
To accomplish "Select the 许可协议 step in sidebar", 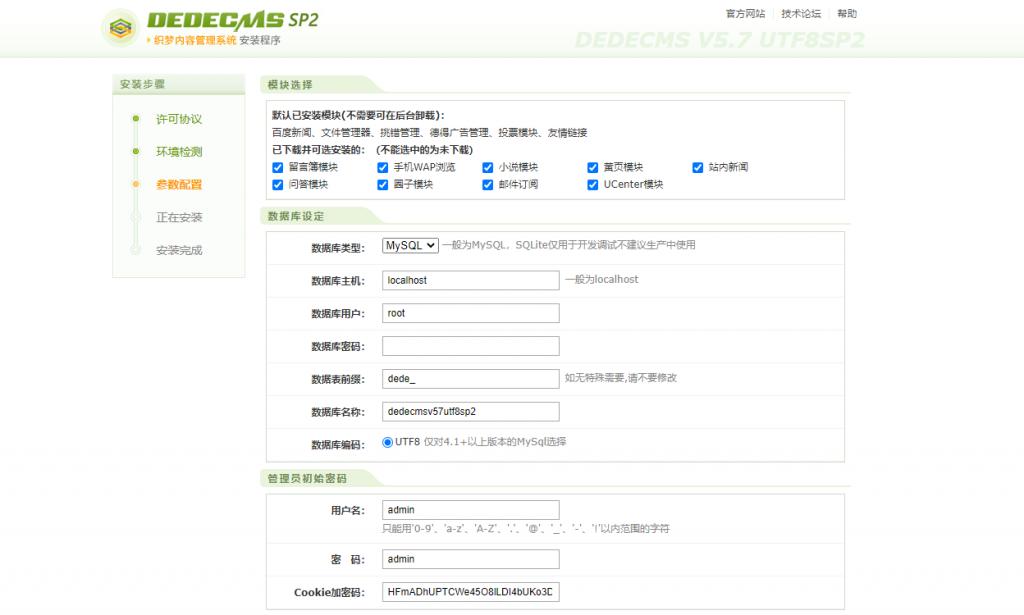I will pos(180,118).
